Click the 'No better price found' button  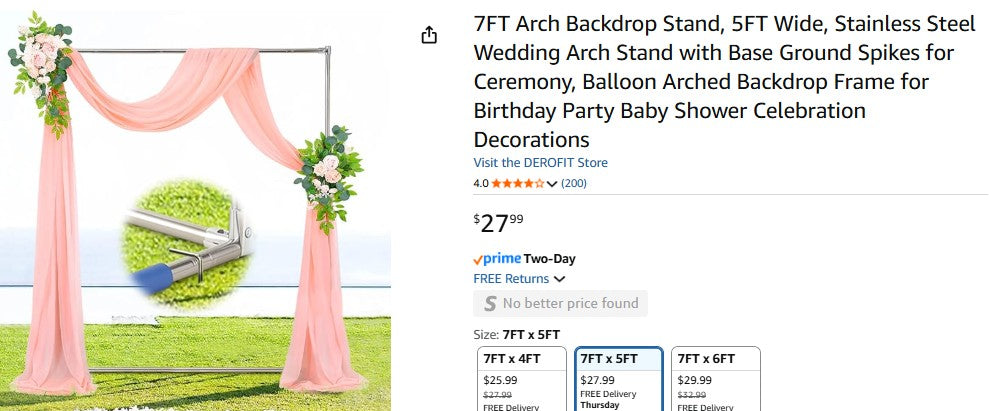pos(560,303)
